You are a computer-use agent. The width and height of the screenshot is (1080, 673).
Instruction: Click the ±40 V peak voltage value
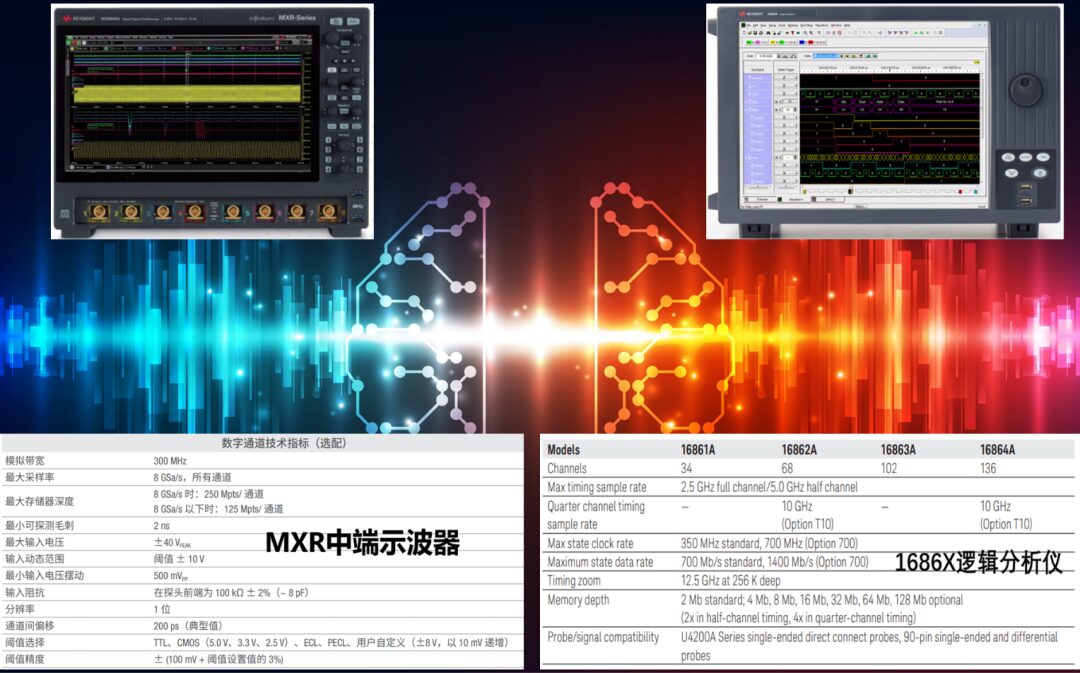[173, 543]
